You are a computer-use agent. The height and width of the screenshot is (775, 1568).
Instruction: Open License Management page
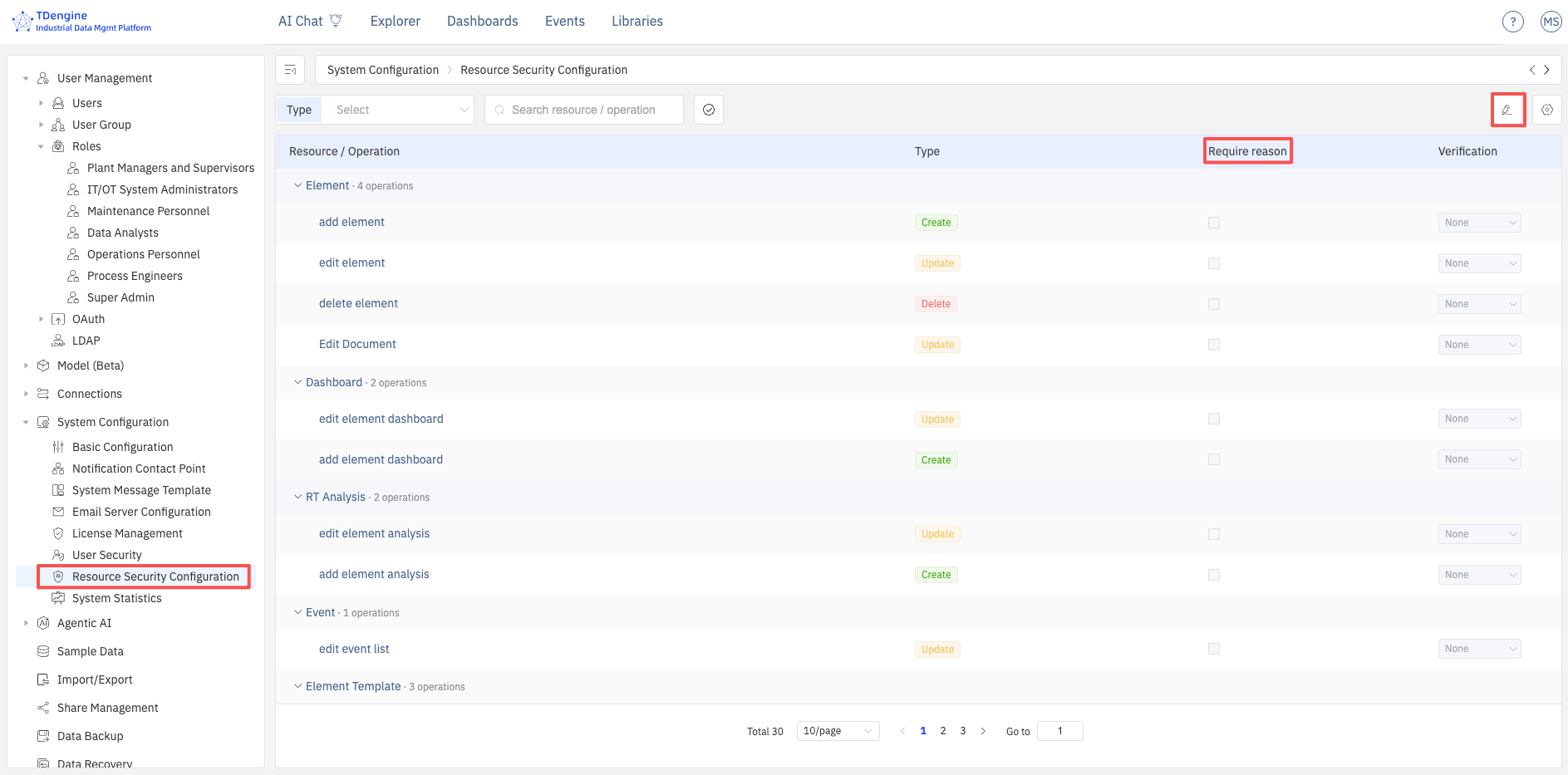coord(127,533)
